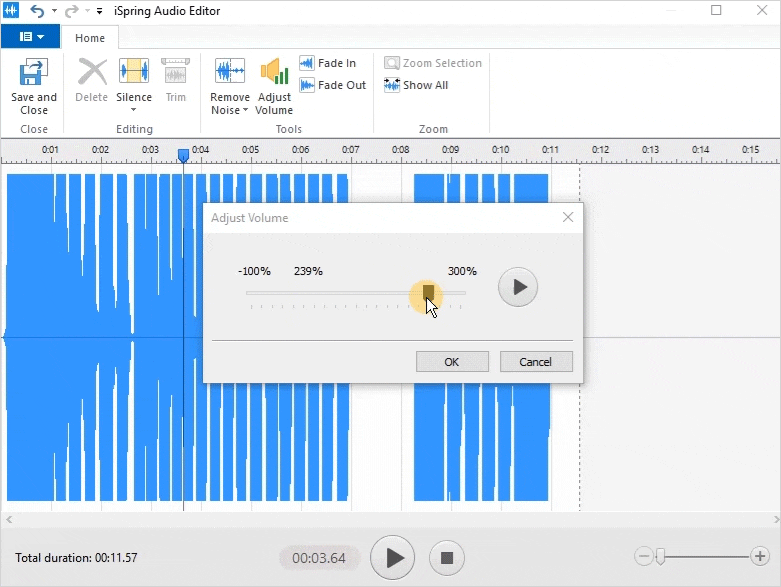Click the timeline zoom slider thumb
Screen dimensions: 781x587
coord(660,556)
